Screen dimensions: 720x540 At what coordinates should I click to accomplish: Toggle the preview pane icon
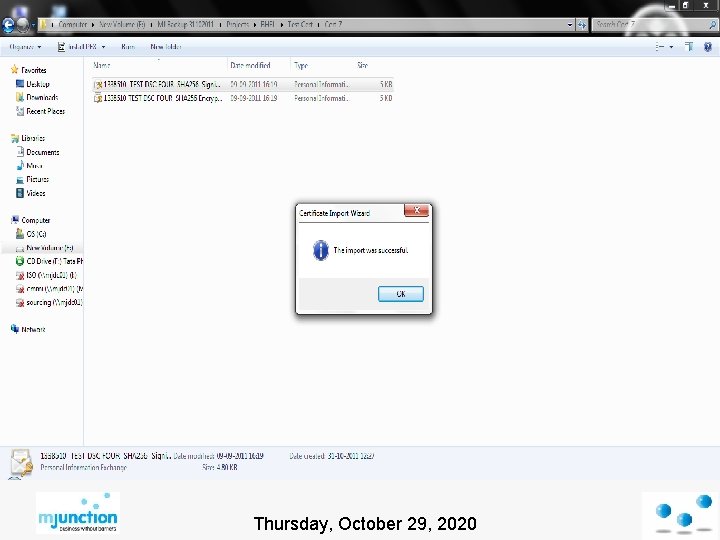click(x=689, y=47)
